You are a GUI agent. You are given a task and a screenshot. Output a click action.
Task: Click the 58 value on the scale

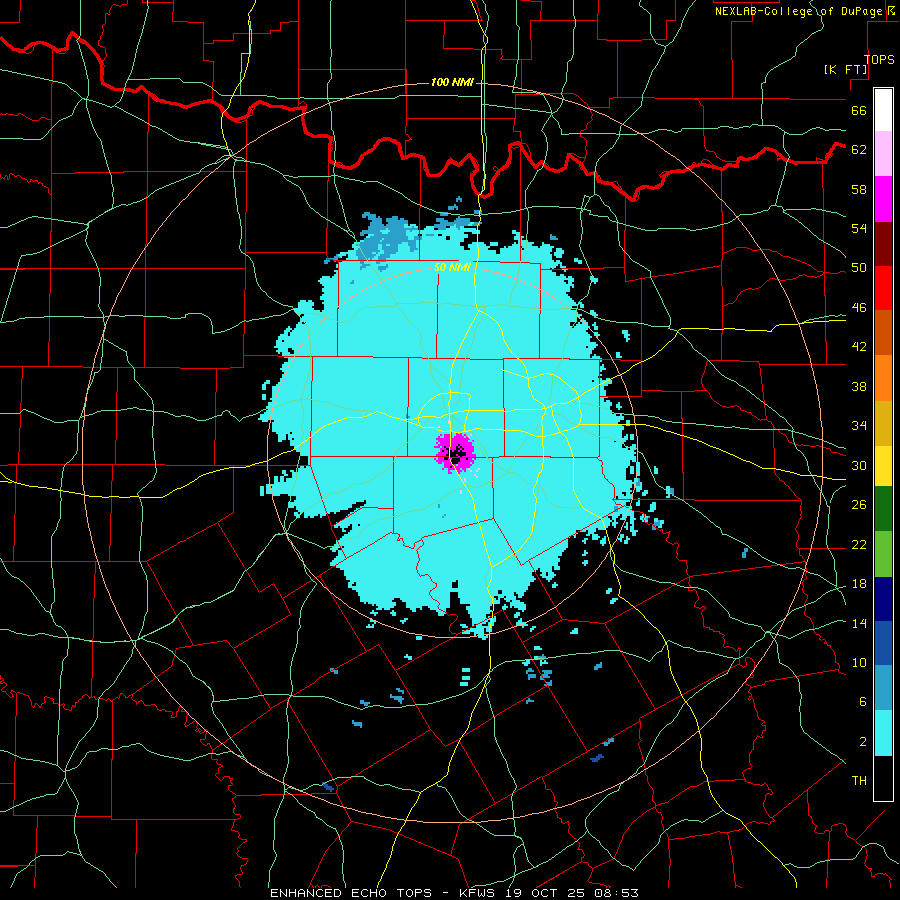coord(859,189)
